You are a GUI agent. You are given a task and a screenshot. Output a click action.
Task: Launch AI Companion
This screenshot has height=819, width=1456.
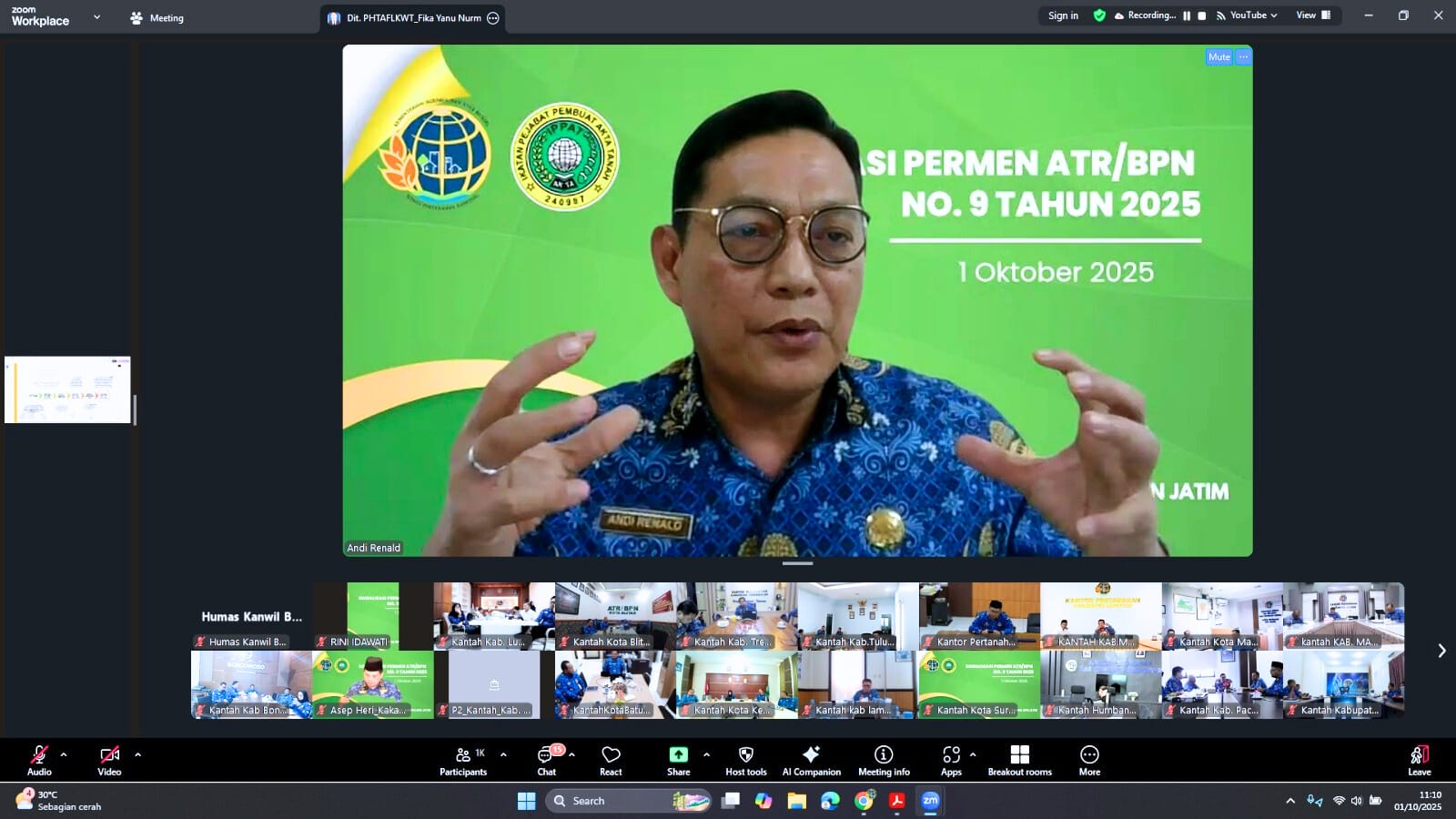[x=810, y=760]
